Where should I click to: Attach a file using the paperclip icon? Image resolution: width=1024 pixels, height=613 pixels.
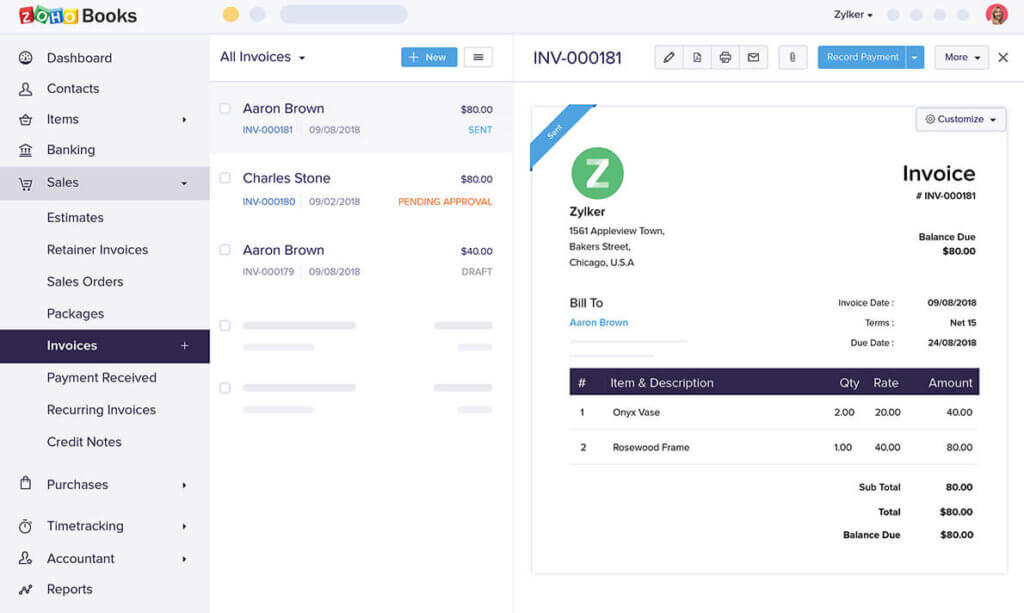792,57
